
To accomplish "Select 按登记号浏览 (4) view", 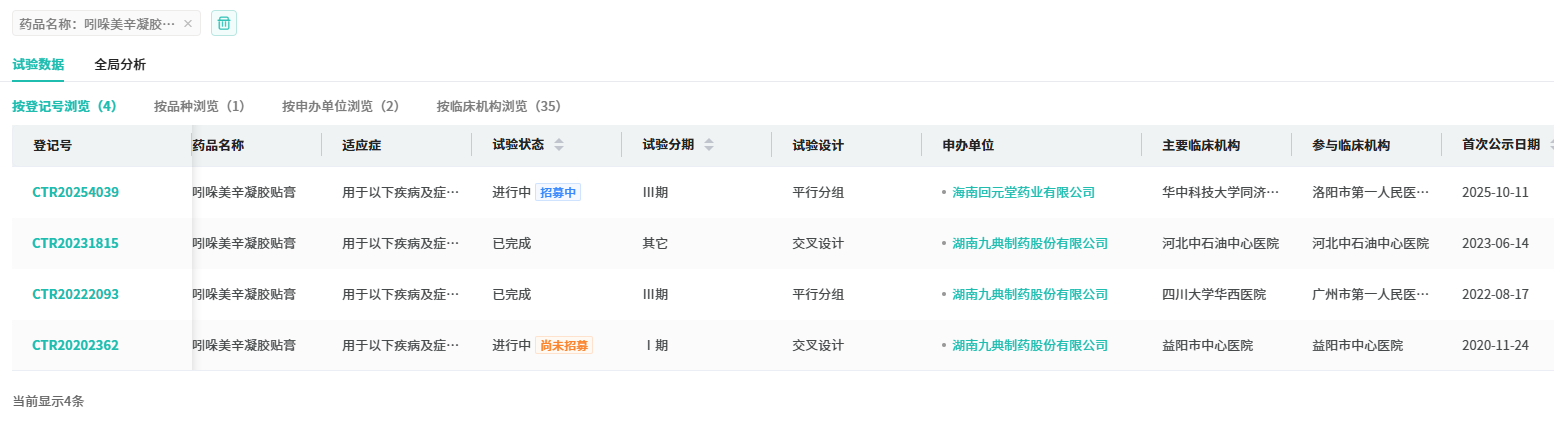I will tap(64, 106).
